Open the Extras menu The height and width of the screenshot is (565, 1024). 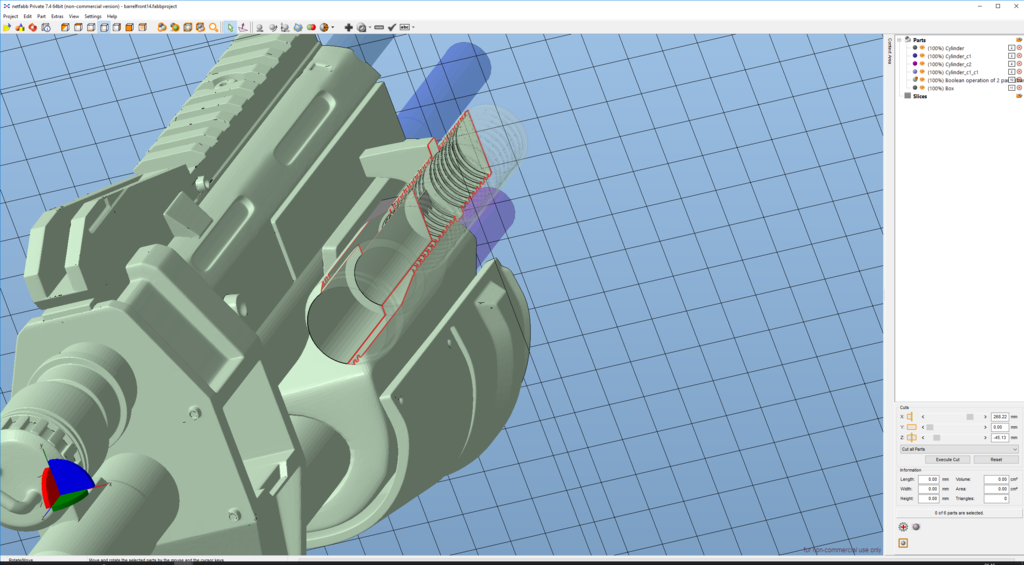coord(57,16)
